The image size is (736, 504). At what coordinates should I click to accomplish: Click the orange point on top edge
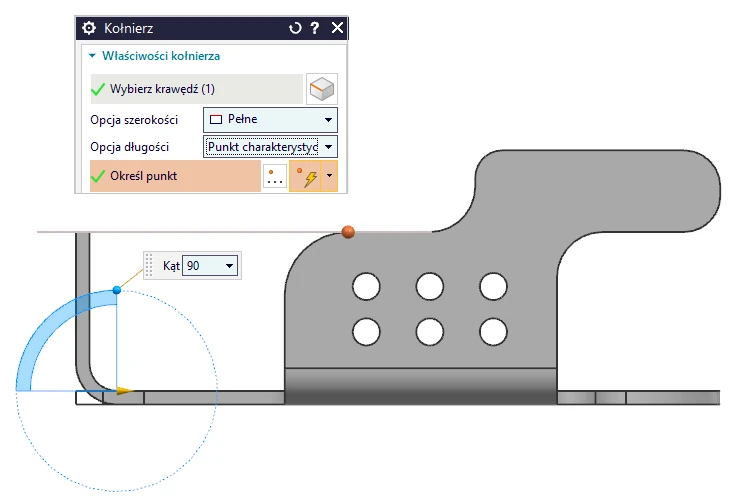click(x=348, y=232)
